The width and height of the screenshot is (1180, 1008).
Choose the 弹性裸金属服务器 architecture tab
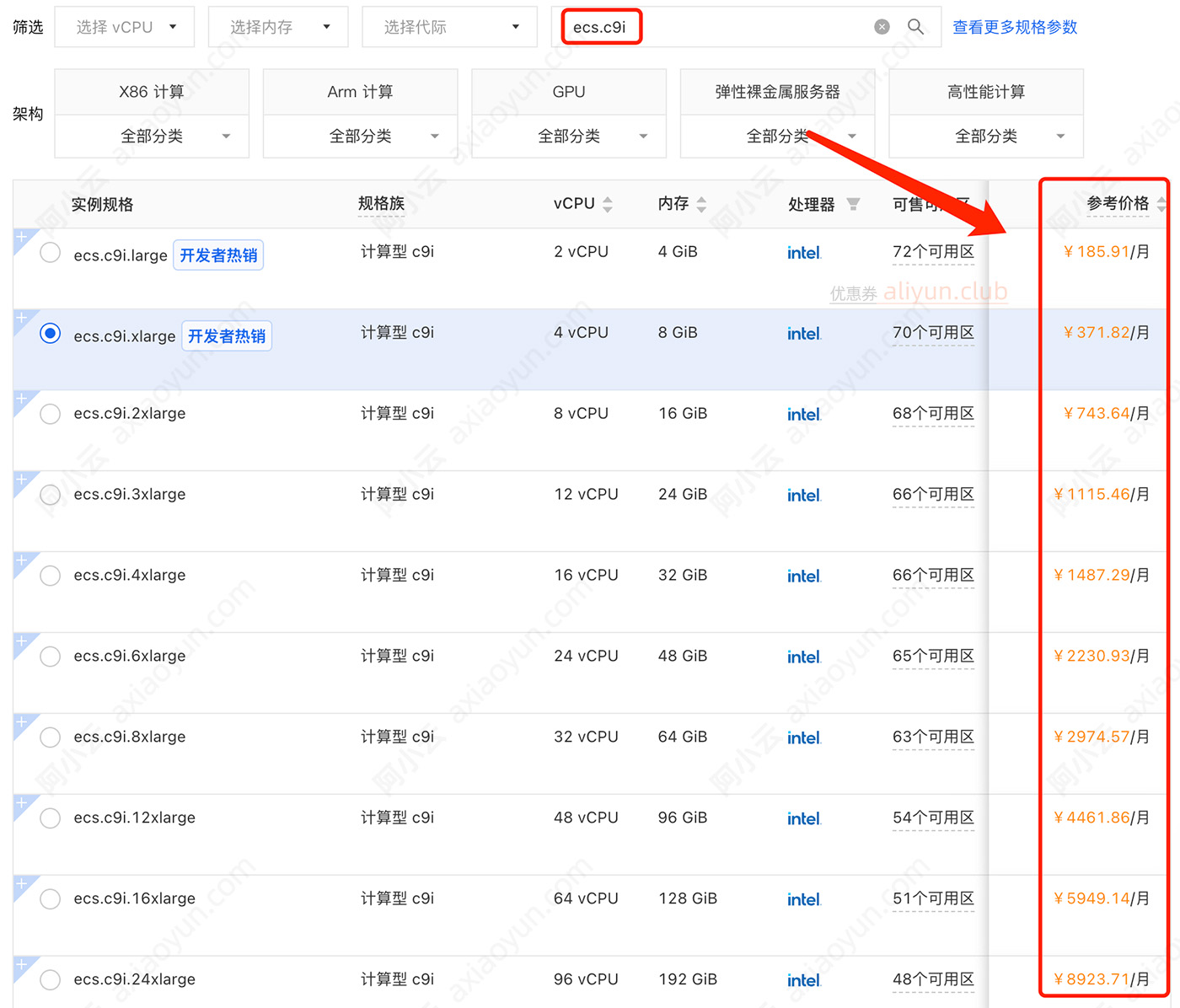pos(778,92)
